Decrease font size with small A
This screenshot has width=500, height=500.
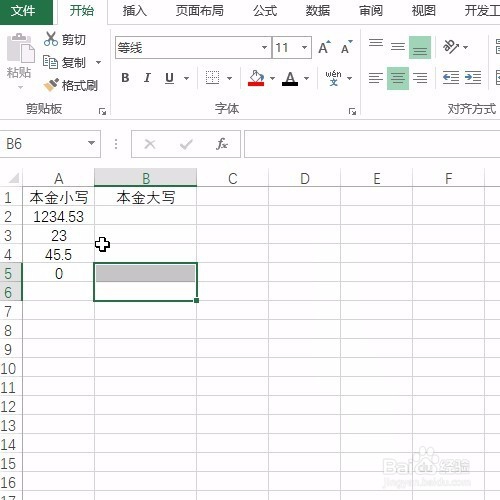click(x=347, y=47)
